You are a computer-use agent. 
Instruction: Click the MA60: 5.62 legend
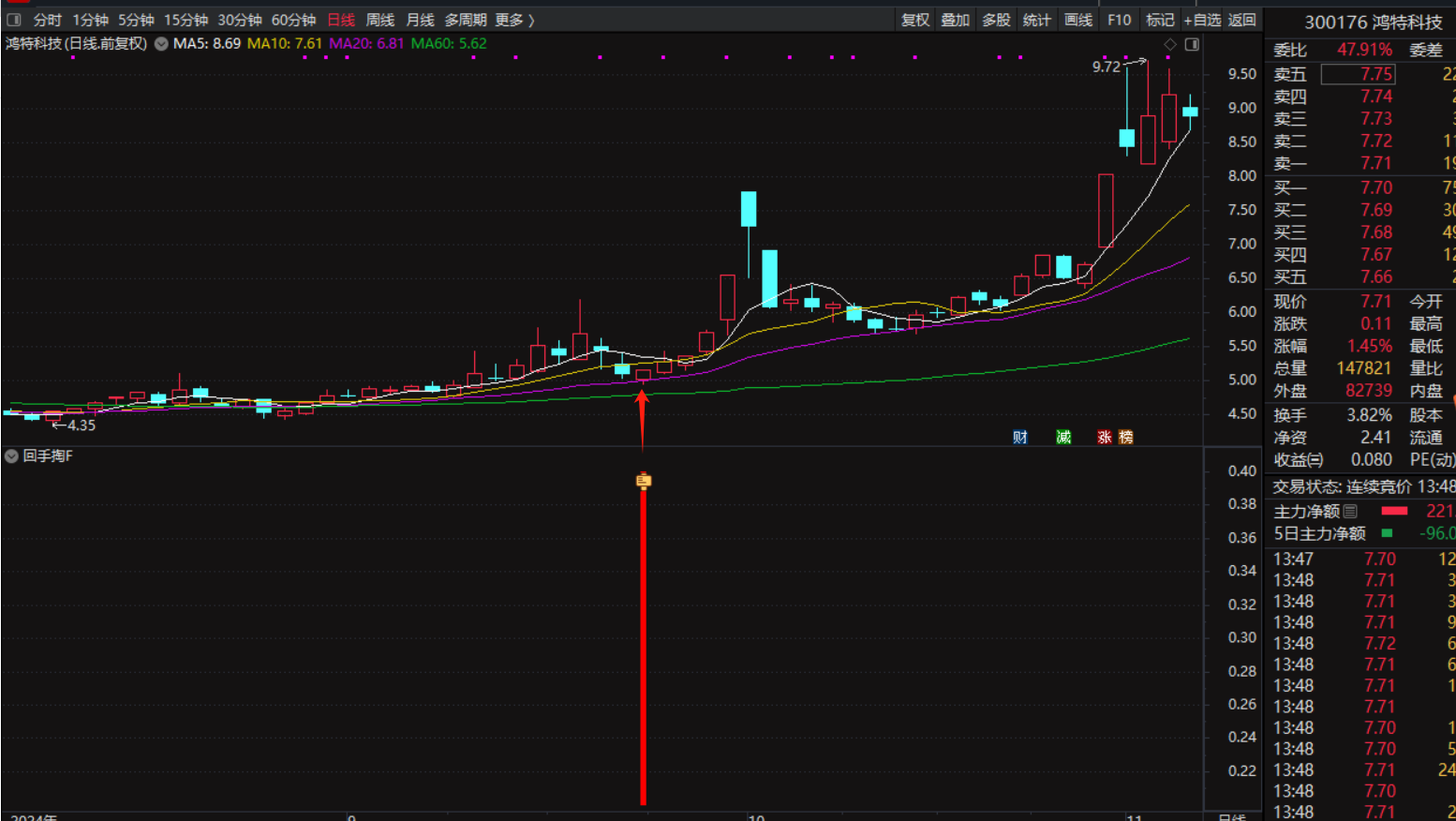pos(449,43)
